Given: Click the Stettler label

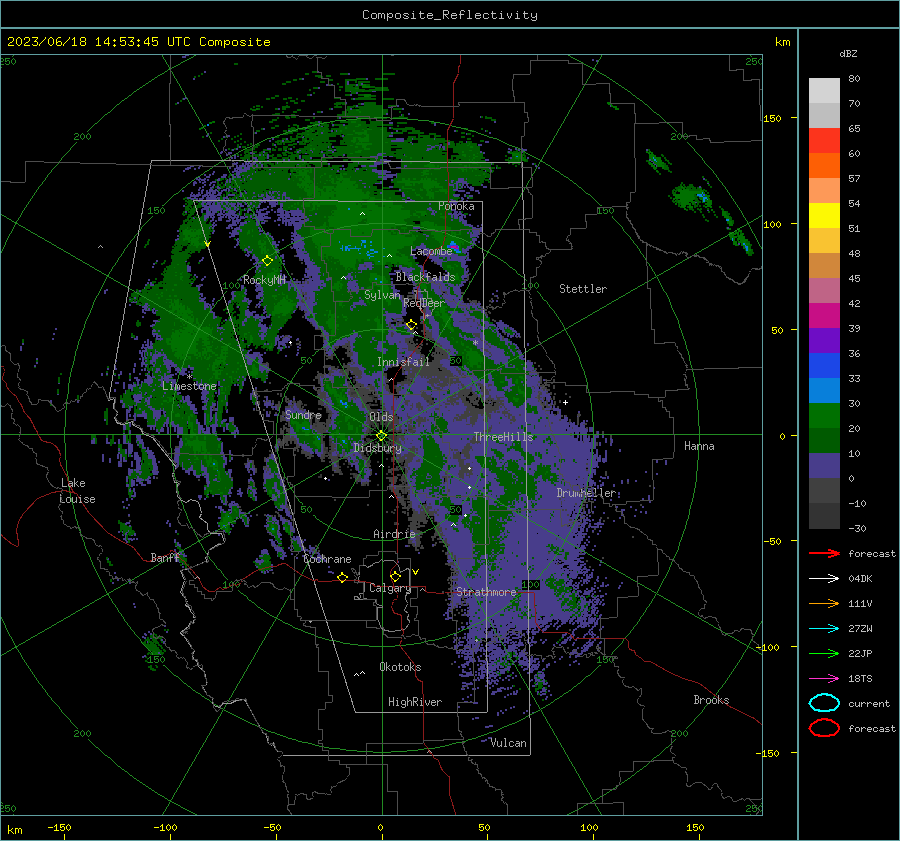Looking at the screenshot, I should [x=583, y=289].
